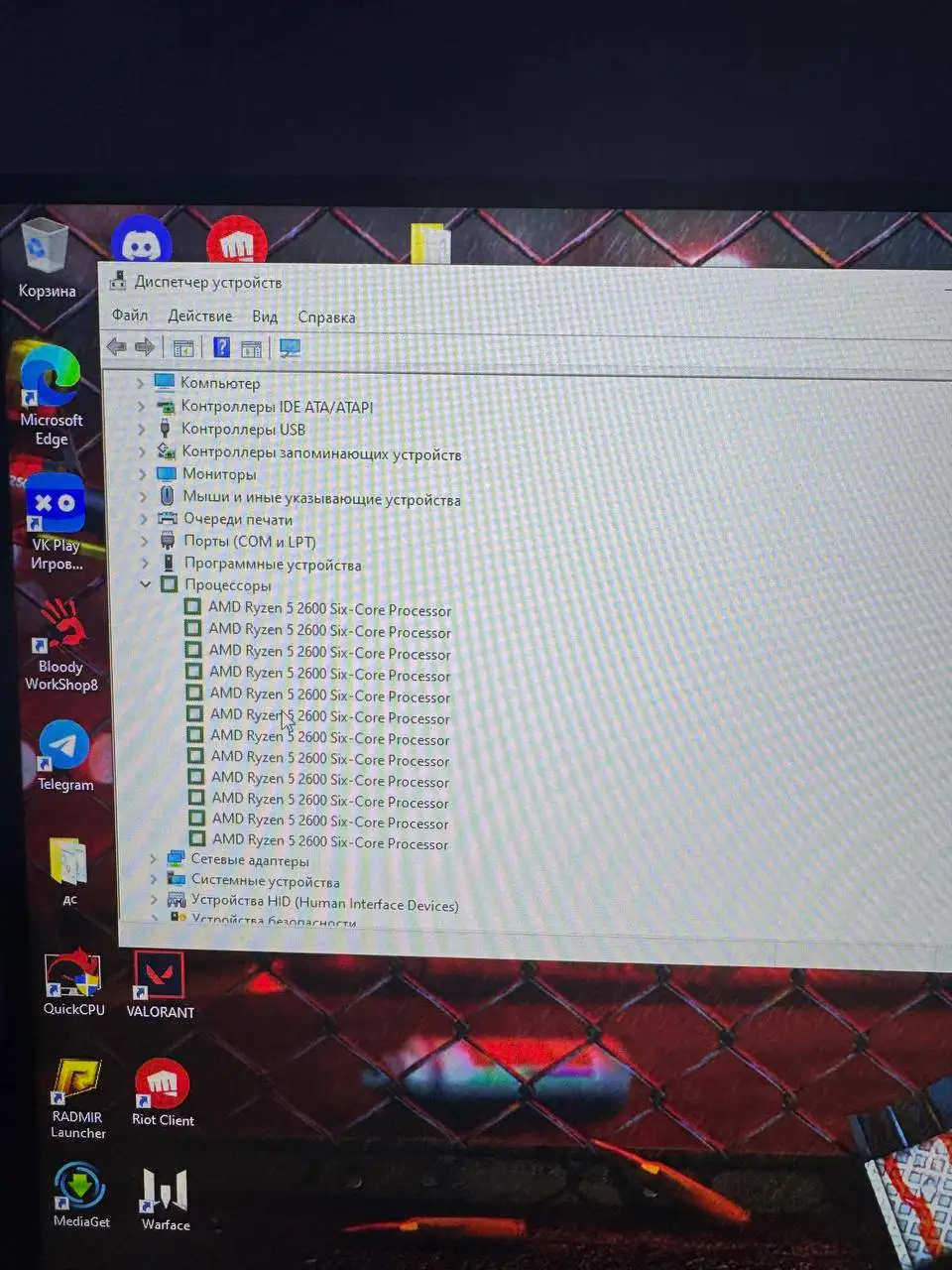Click the scan for hardware changes monitor icon
952x1270 pixels.
click(x=290, y=348)
